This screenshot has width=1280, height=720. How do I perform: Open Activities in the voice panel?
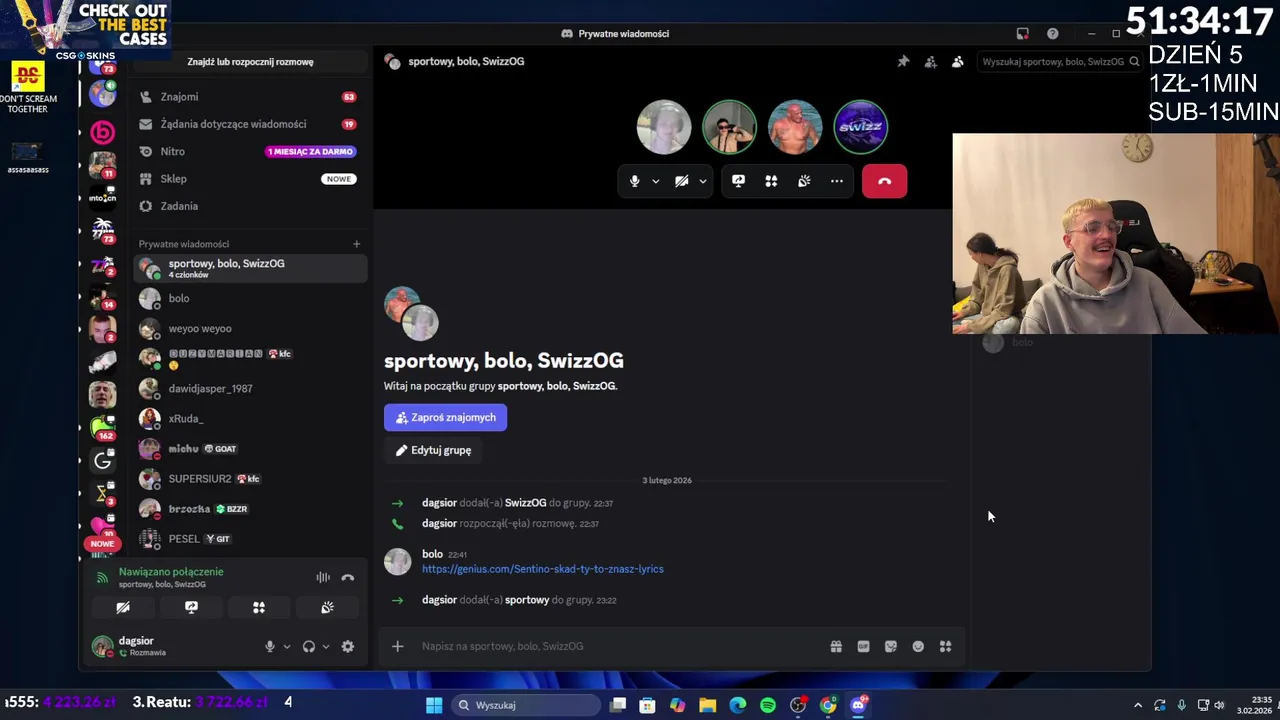(x=259, y=607)
